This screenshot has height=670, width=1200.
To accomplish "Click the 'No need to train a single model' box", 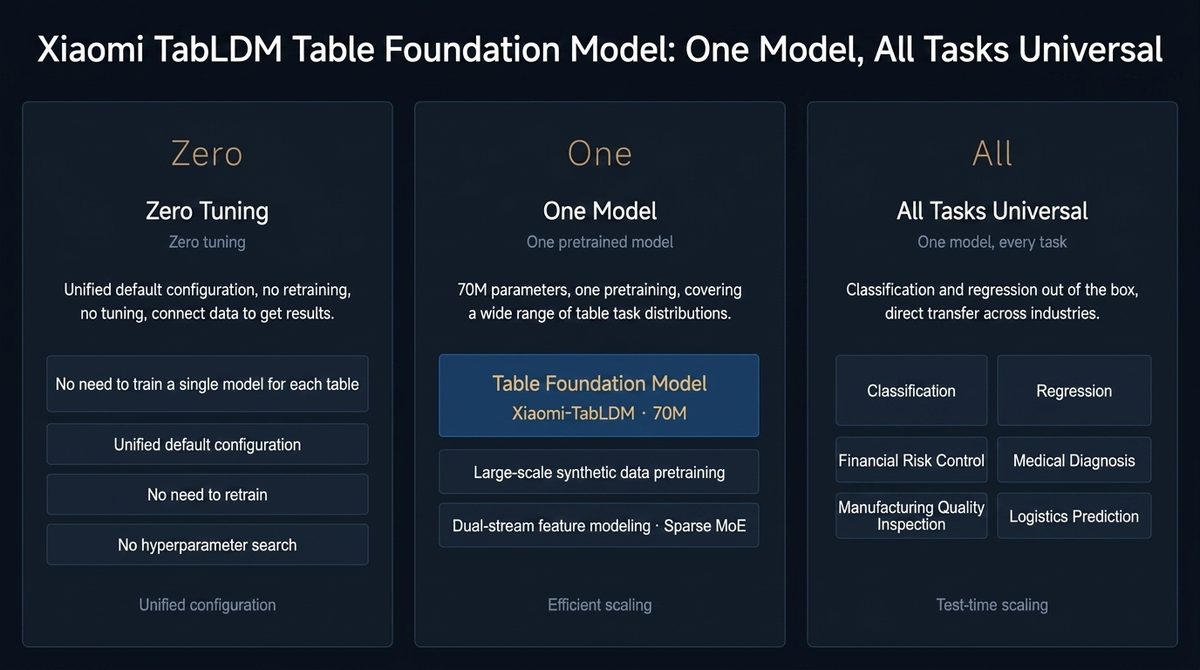I will click(x=207, y=384).
